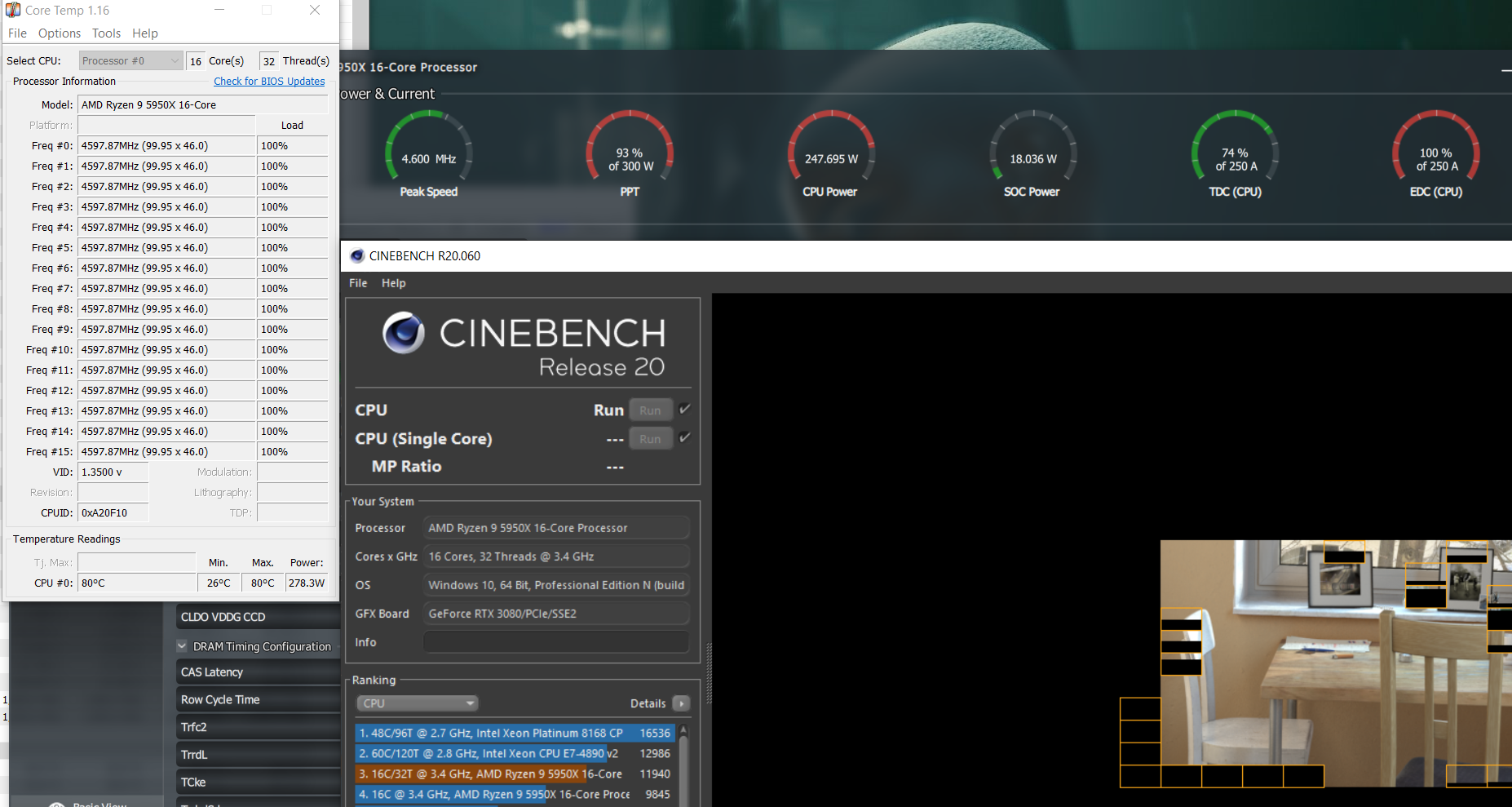Click the ranking scrollbar up arrow

coord(683,729)
